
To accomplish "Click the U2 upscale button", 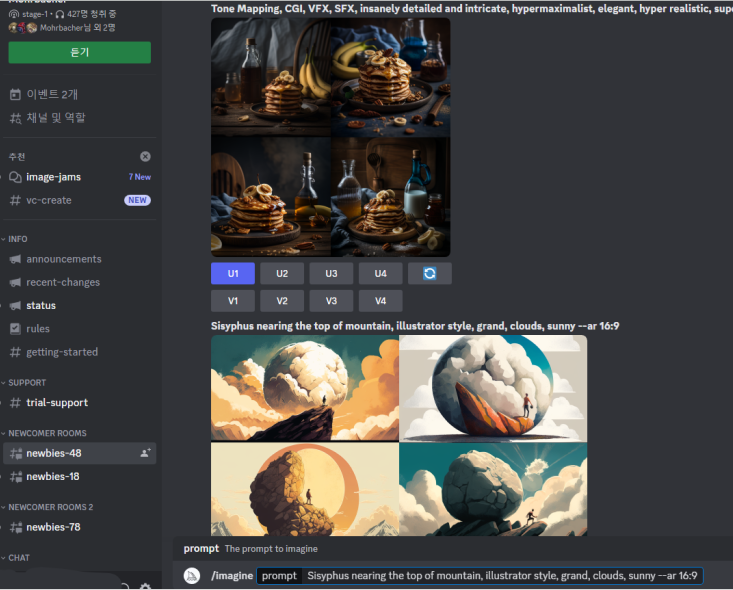I will click(282, 273).
